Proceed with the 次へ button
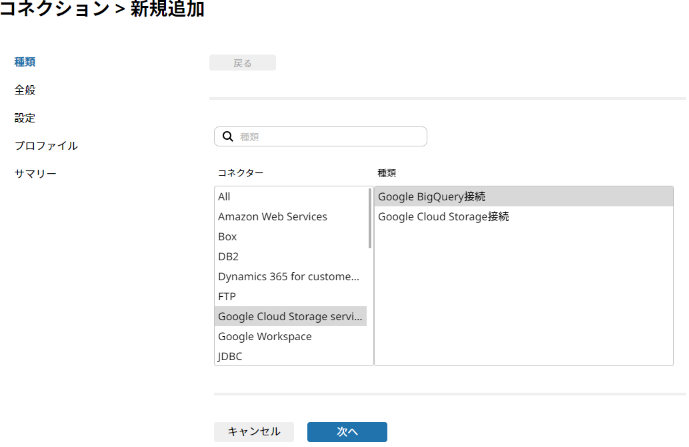689x447 pixels. (347, 432)
